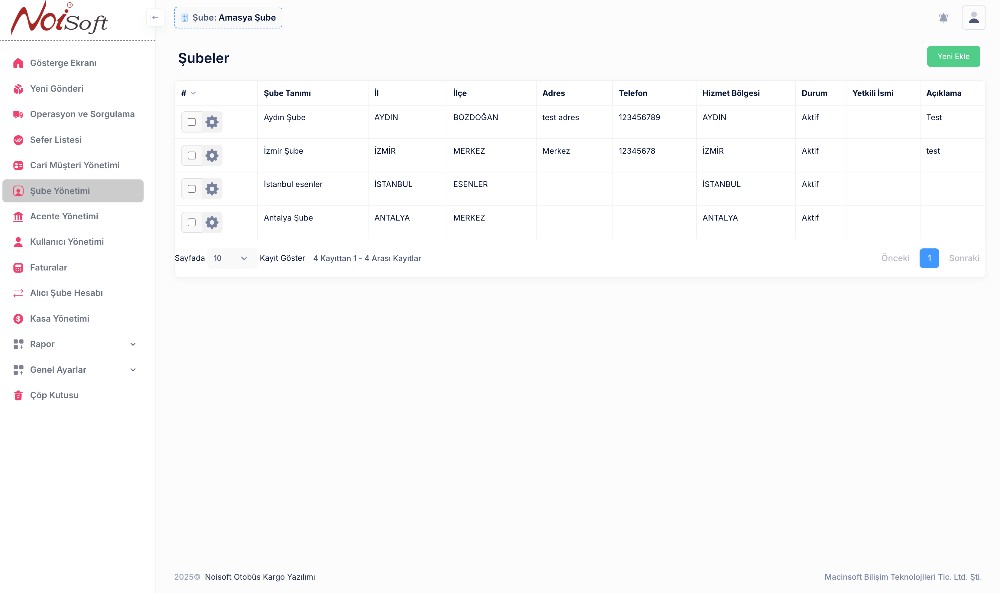Go to Gösterge Ekranı home icon
The image size is (1000, 593).
coord(18,63)
